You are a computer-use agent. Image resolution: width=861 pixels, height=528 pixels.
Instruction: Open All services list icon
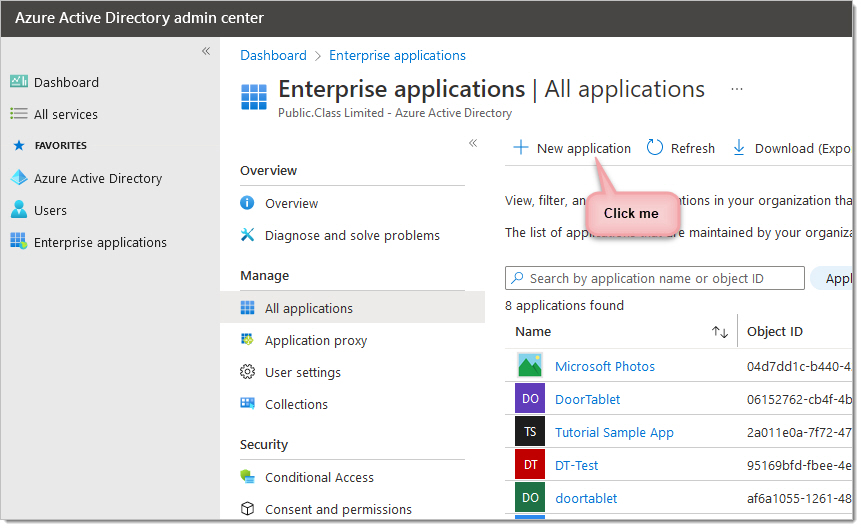pos(19,114)
